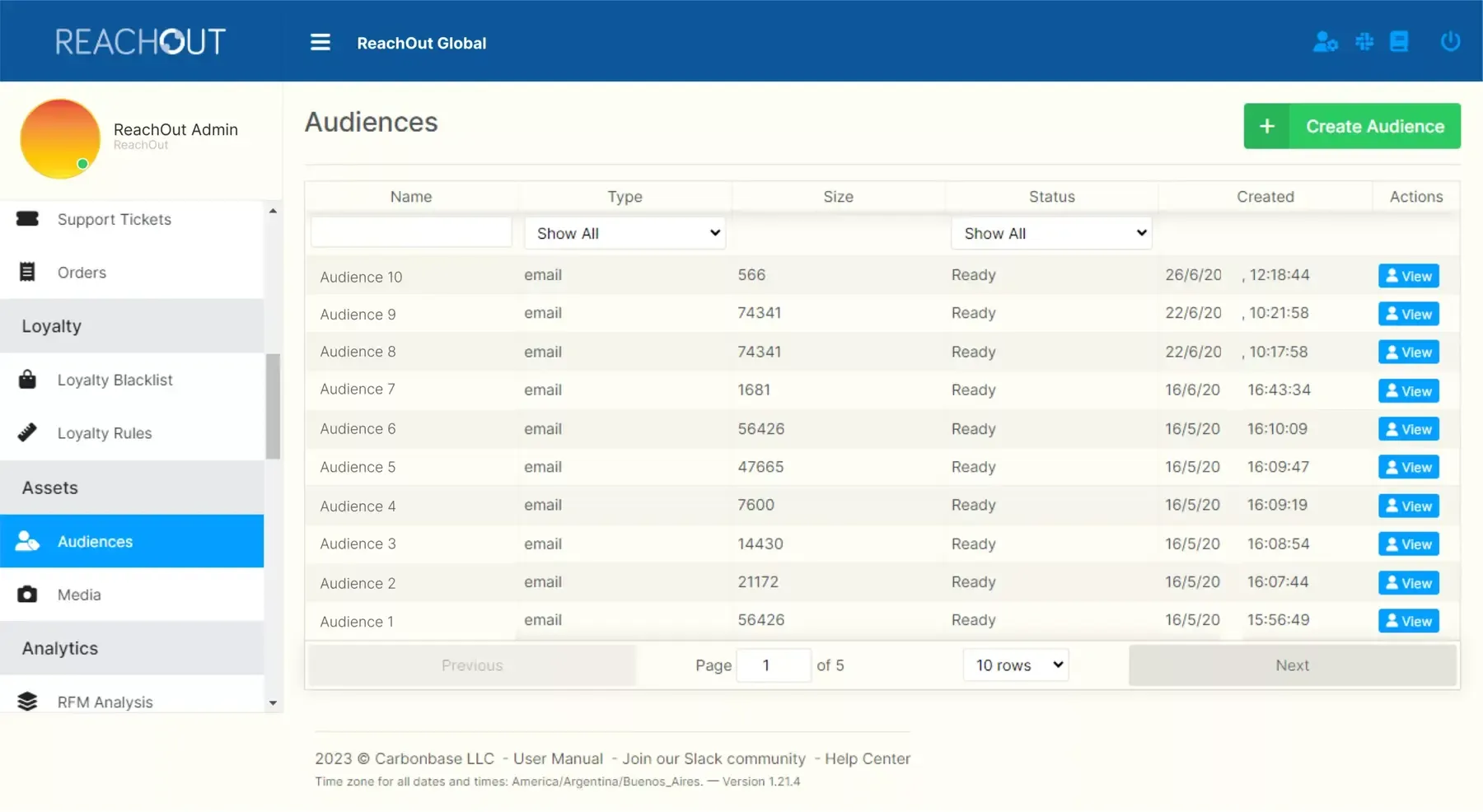1483x812 pixels.
Task: Click the plus icon on Create Audience
Action: click(x=1267, y=126)
